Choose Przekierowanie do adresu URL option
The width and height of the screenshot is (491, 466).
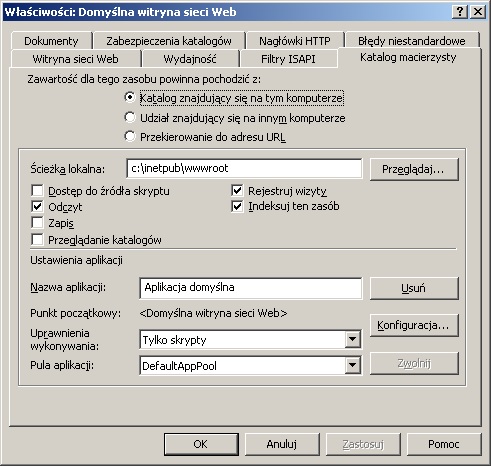[130, 137]
